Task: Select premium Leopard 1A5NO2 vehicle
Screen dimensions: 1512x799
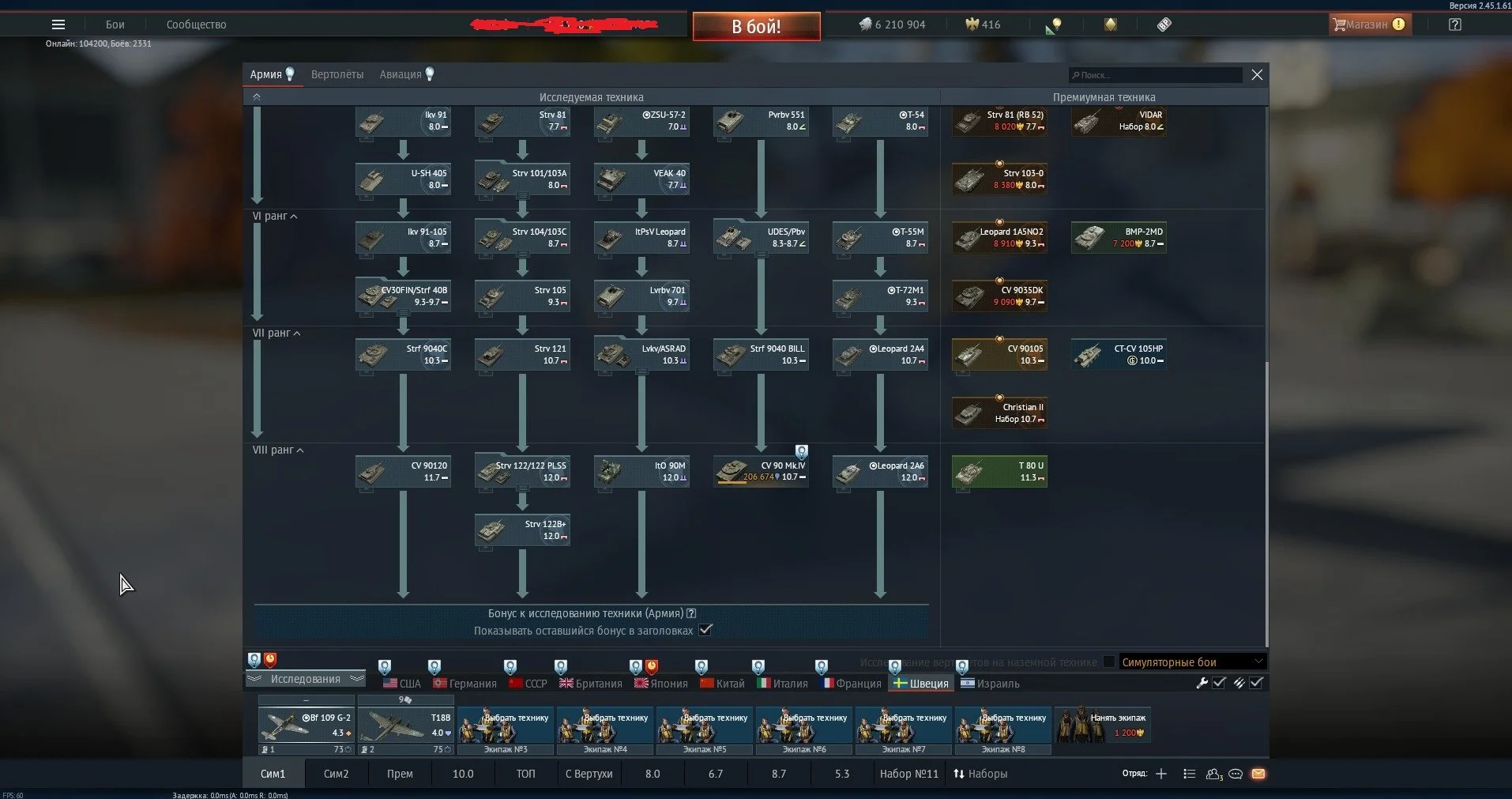Action: pyautogui.click(x=999, y=238)
